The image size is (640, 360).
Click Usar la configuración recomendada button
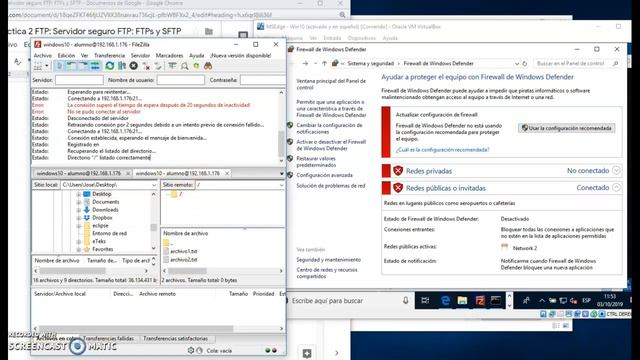567,128
